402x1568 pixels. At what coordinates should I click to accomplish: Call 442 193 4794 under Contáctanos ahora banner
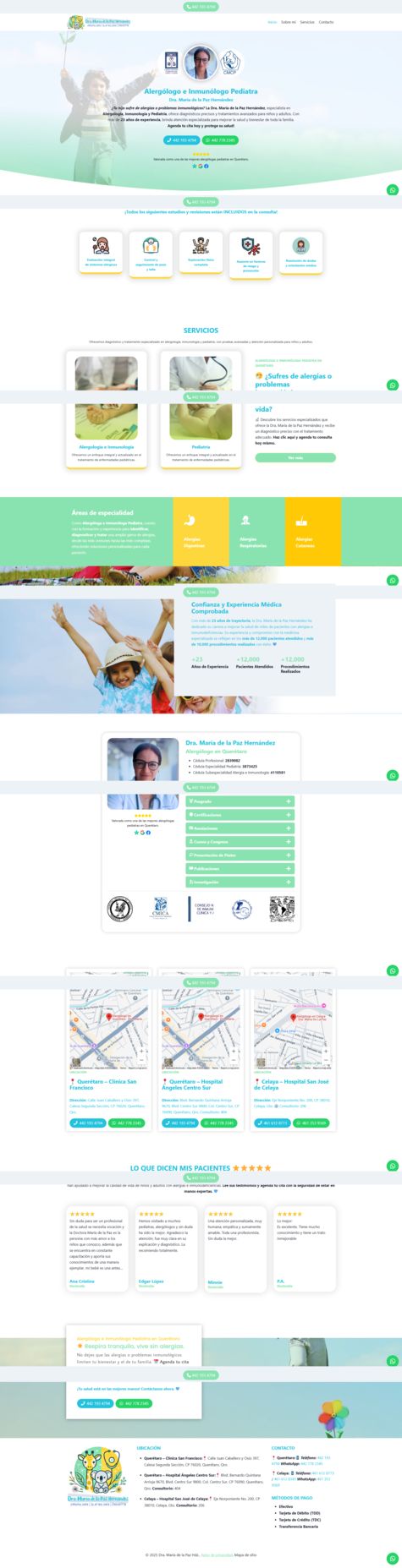point(96,1403)
